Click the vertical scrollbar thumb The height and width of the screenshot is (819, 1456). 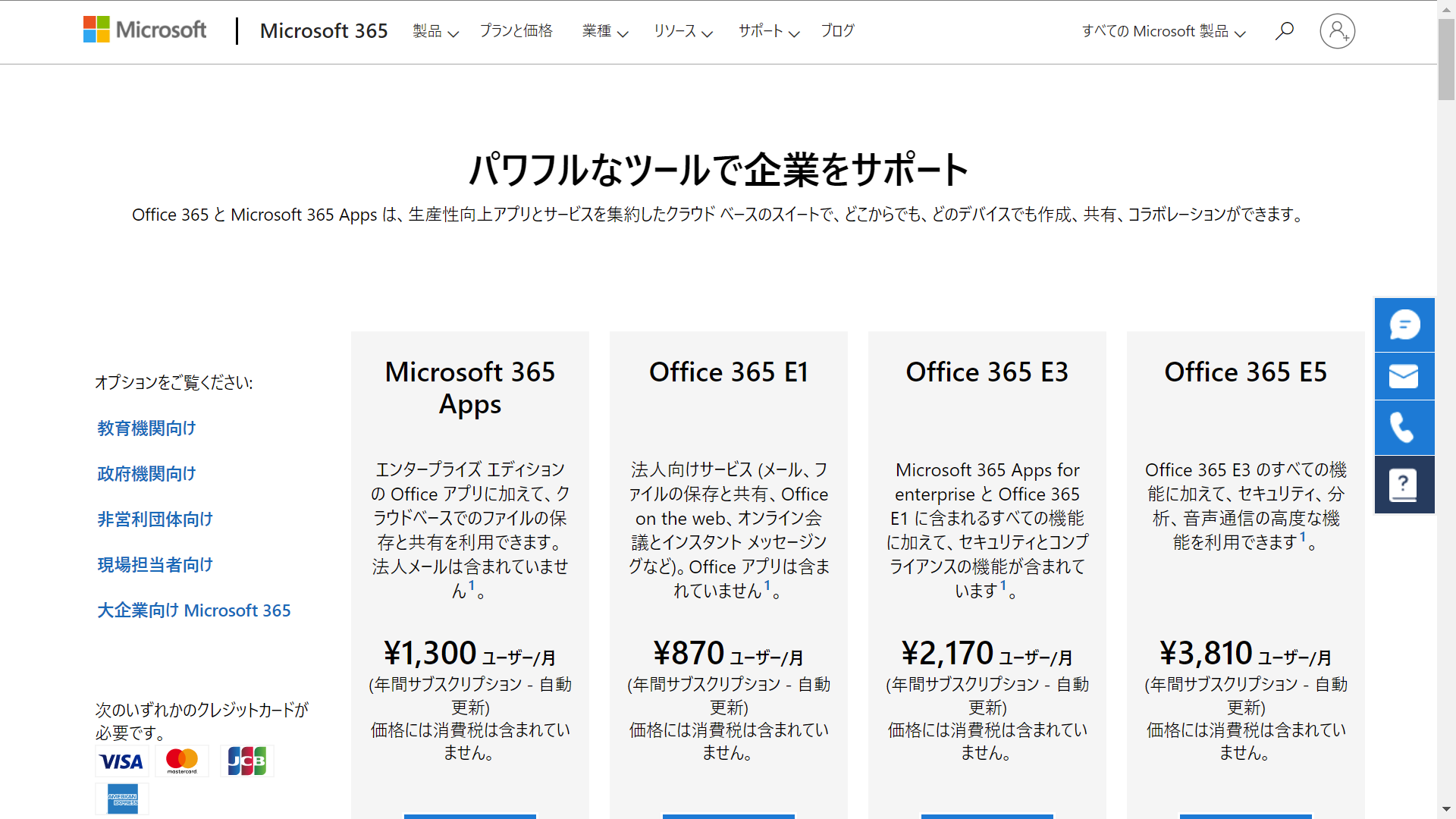click(x=1447, y=58)
